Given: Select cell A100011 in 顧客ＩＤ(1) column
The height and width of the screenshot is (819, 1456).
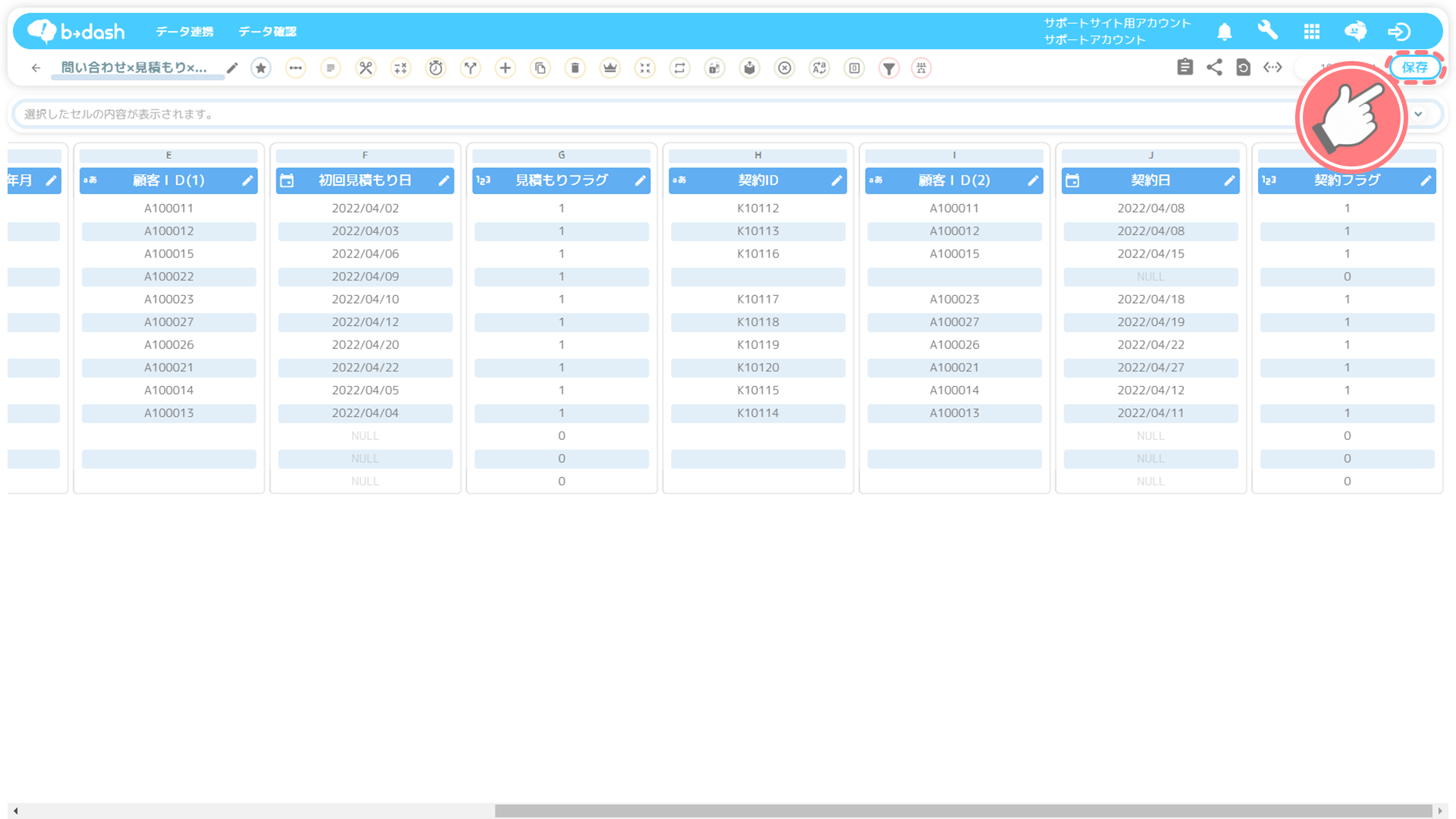Looking at the screenshot, I should point(169,208).
